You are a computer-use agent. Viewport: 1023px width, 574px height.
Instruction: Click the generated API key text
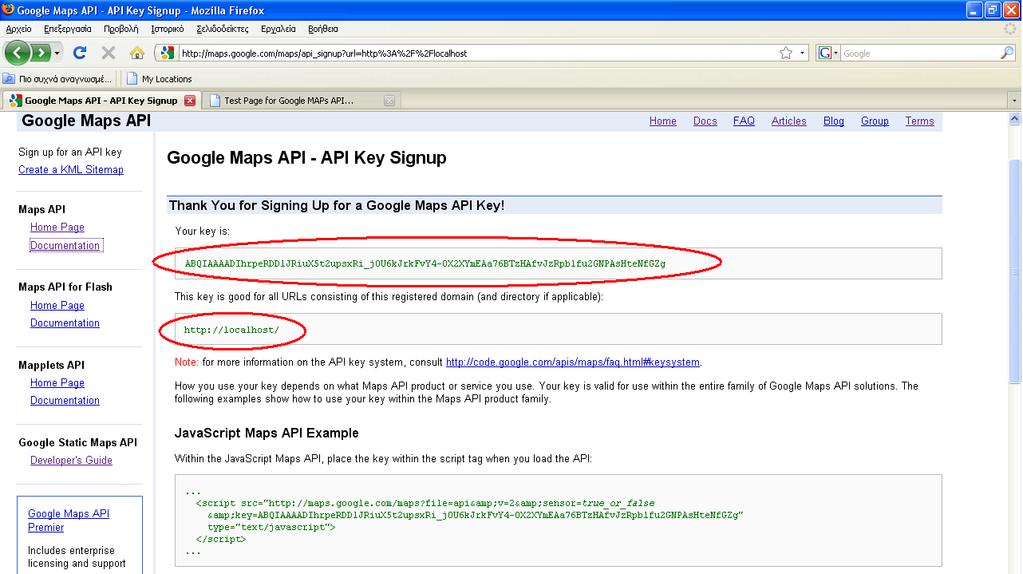(425, 264)
